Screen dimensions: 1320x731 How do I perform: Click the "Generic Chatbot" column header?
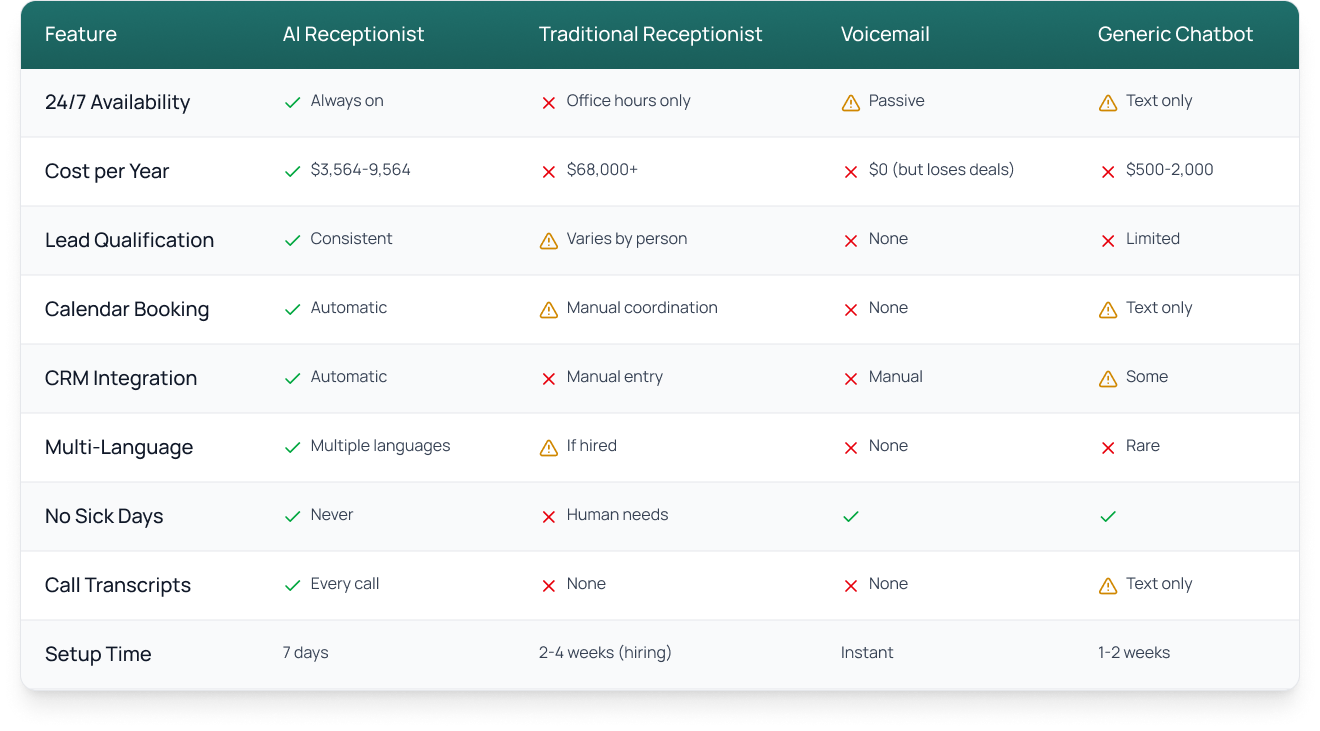1175,34
